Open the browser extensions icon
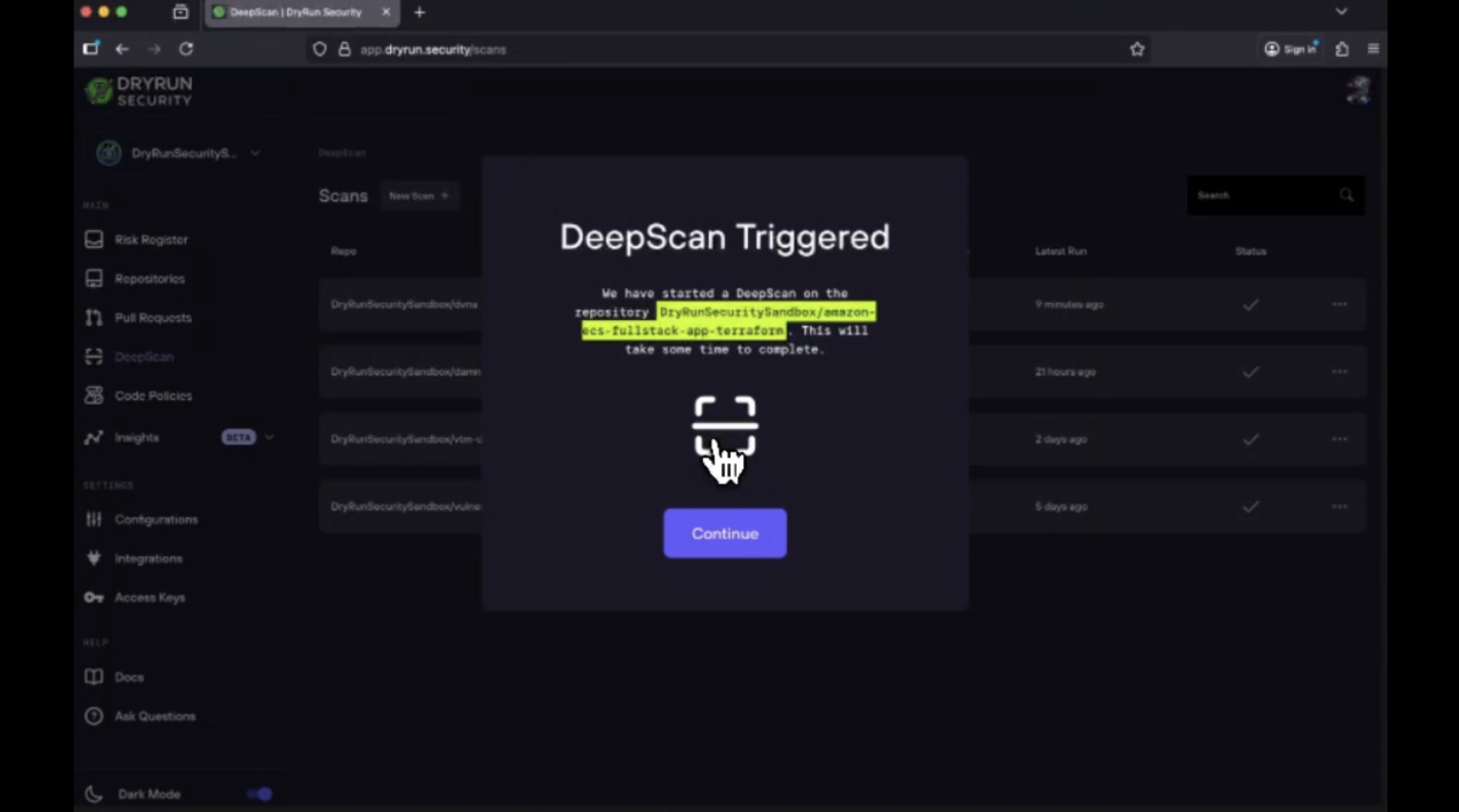This screenshot has width=1459, height=812. point(1342,49)
